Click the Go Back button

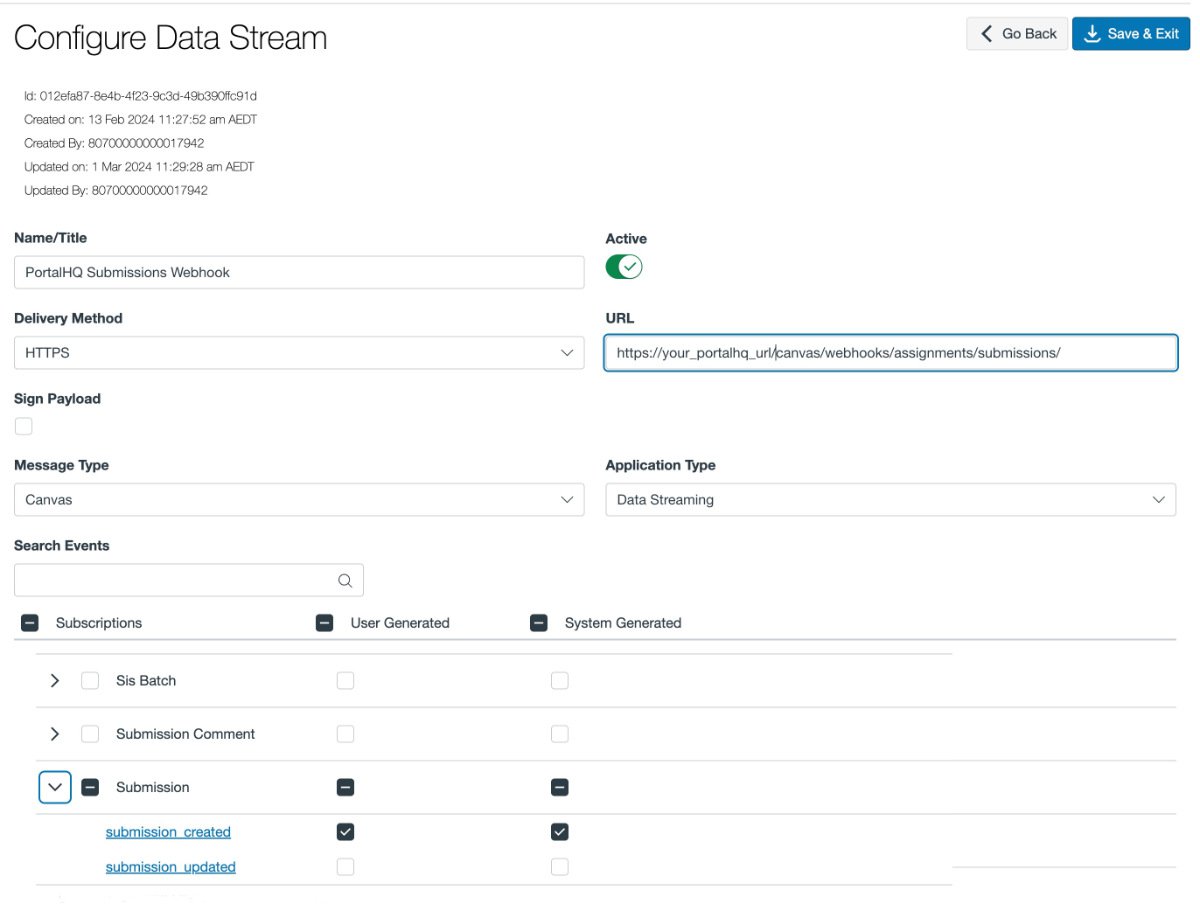click(x=1017, y=34)
